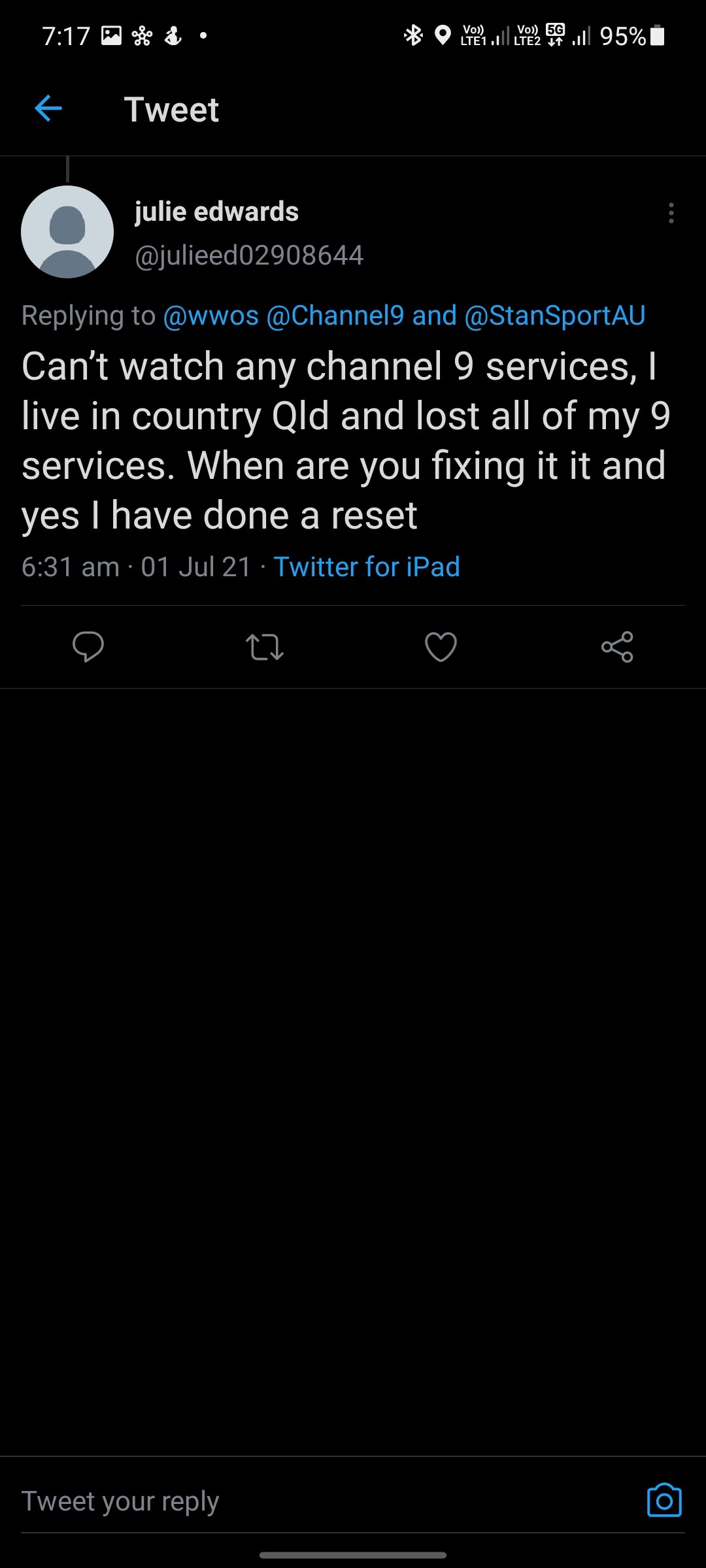Tap the tweet timestamp 6:31 am
Image resolution: width=706 pixels, height=1568 pixels.
click(71, 566)
